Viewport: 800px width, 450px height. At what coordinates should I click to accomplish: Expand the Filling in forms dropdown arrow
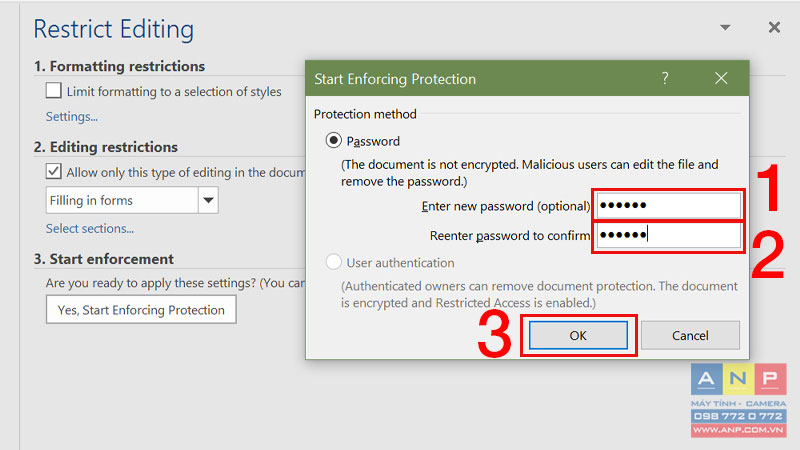[x=208, y=200]
